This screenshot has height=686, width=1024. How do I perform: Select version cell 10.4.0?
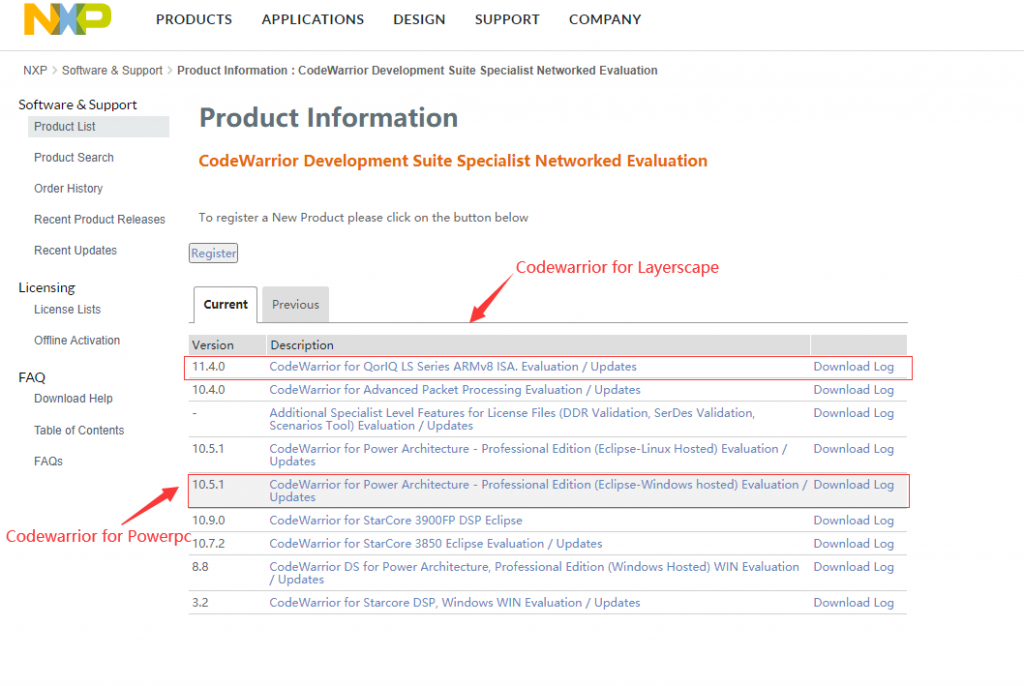tap(208, 390)
